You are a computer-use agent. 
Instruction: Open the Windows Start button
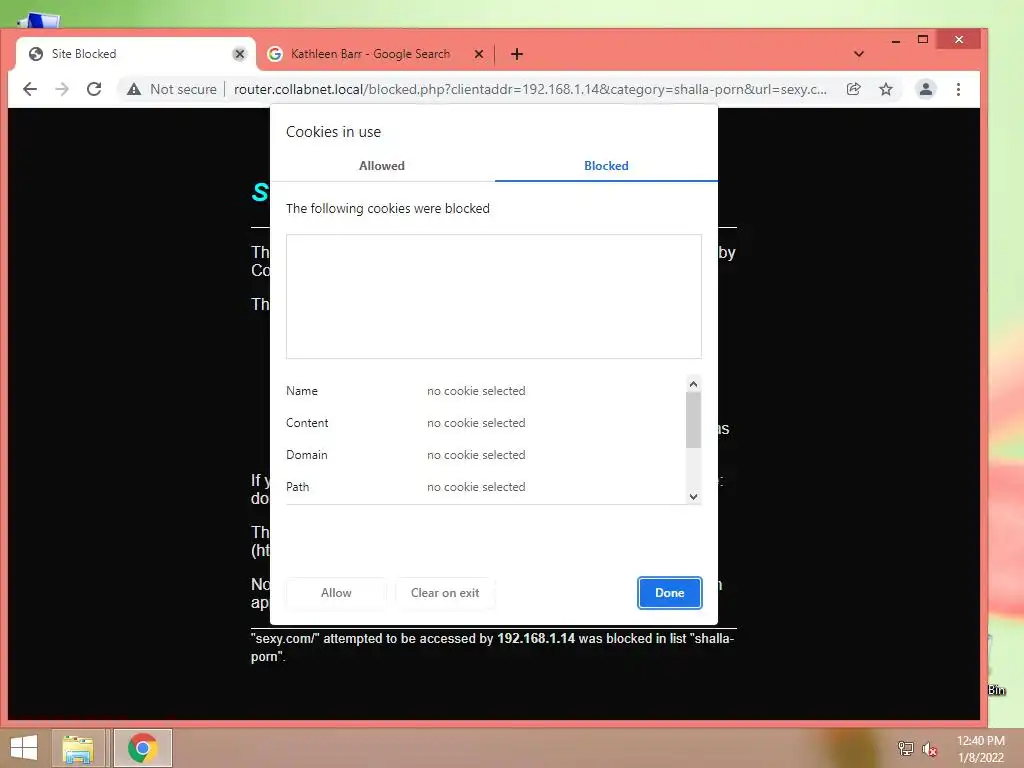[x=24, y=748]
